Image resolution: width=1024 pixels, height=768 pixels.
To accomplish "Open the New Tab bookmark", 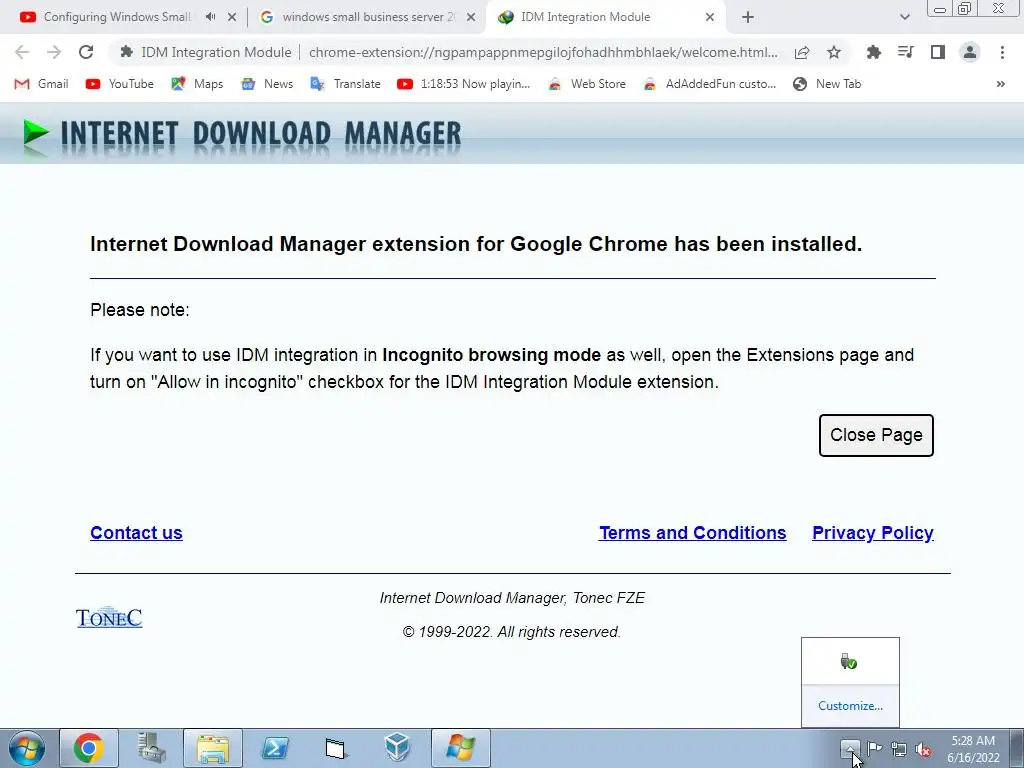I will (x=827, y=84).
